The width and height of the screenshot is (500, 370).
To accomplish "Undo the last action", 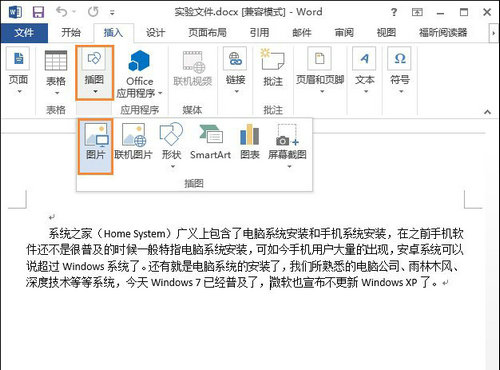I will point(62,12).
